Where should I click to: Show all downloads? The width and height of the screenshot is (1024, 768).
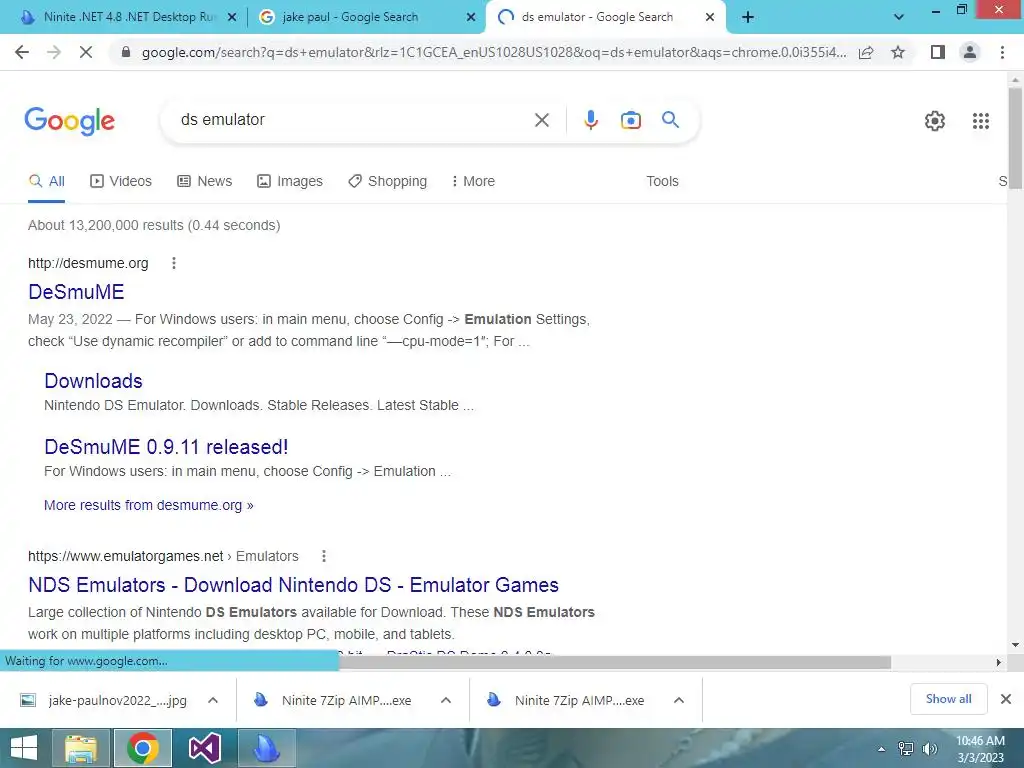pyautogui.click(x=948, y=699)
